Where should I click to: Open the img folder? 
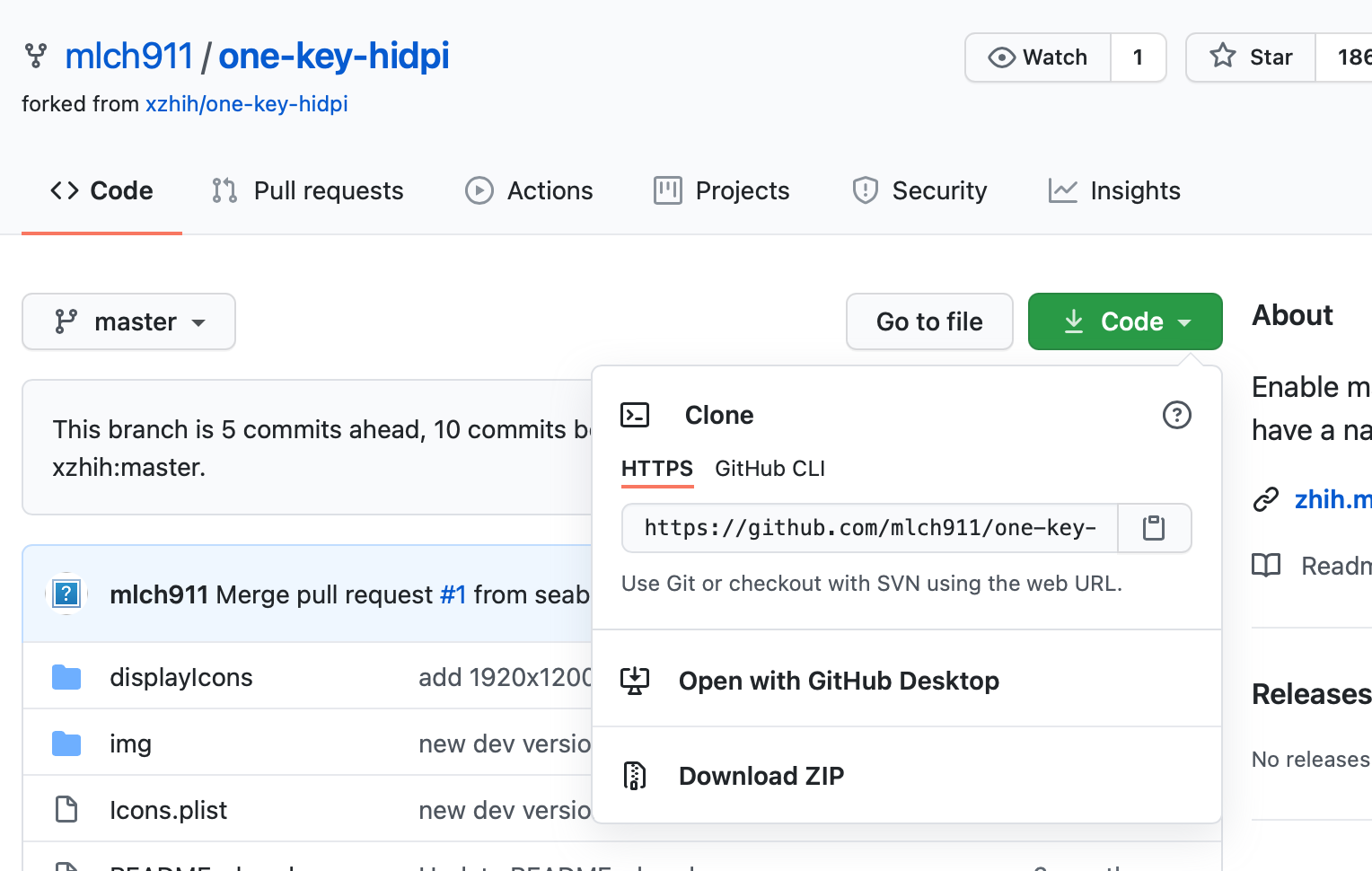[130, 743]
